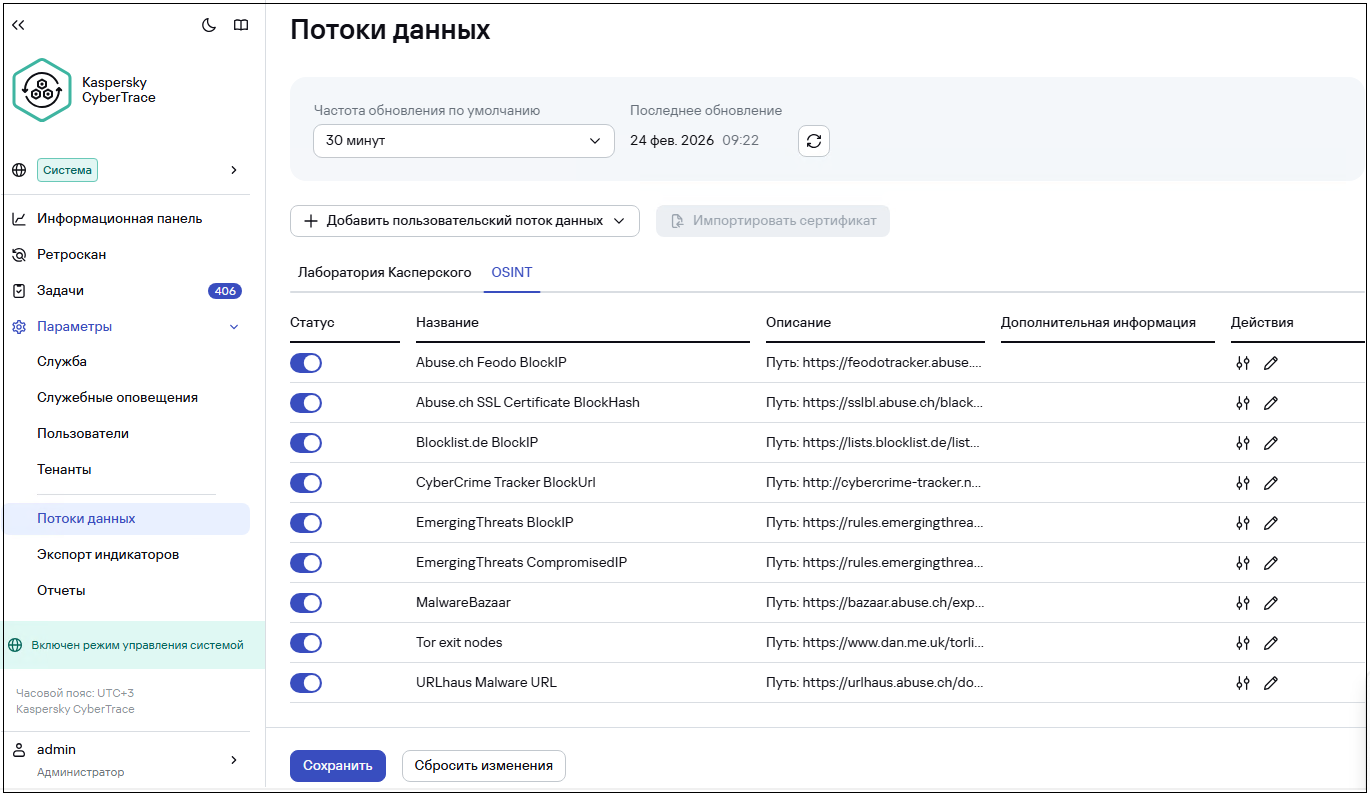Open filter settings for CyberCrime Tracker BlockUrl

[1243, 483]
